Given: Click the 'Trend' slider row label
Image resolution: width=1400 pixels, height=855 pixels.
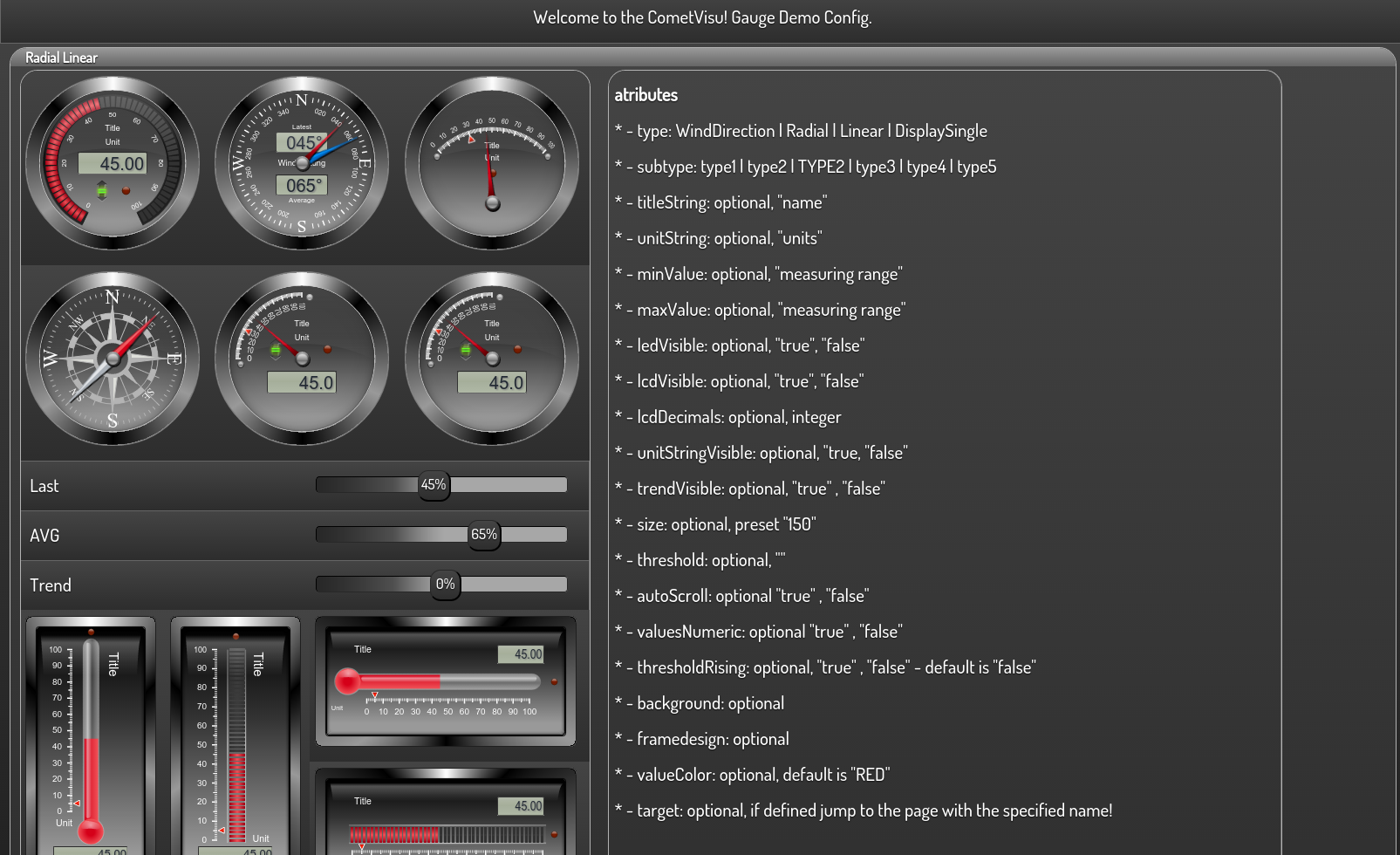Looking at the screenshot, I should pos(51,585).
